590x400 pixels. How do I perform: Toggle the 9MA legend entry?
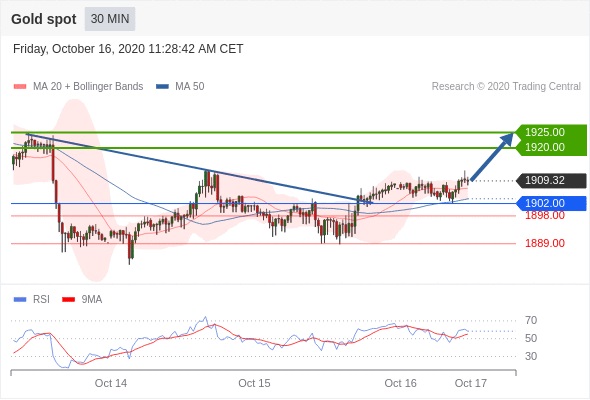(82, 300)
